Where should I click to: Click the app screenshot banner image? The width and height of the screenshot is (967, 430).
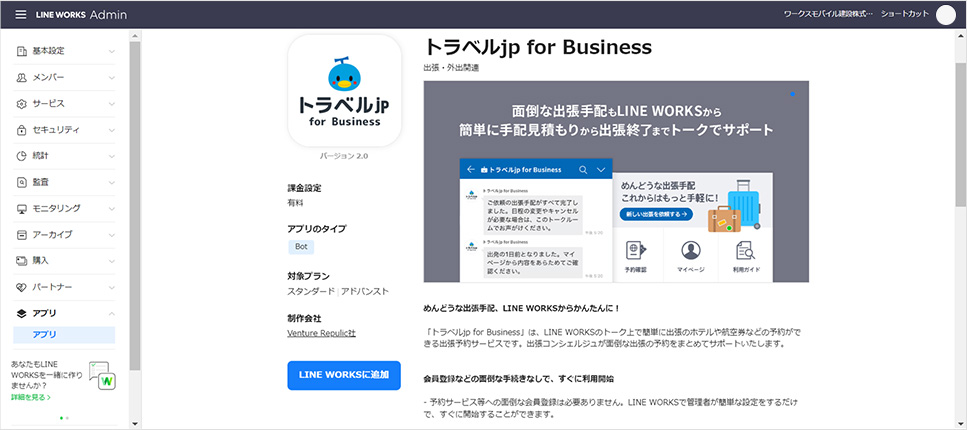point(616,181)
